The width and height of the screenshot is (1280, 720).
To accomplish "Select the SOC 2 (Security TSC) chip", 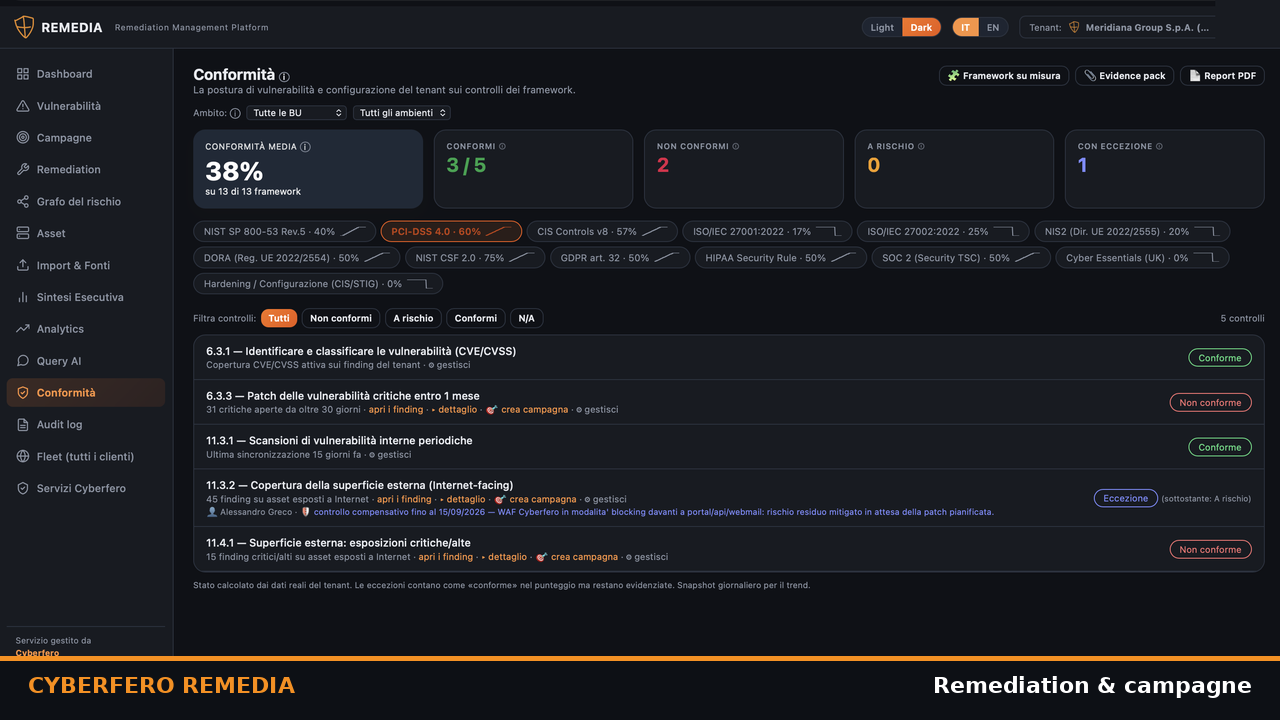I will 961,258.
